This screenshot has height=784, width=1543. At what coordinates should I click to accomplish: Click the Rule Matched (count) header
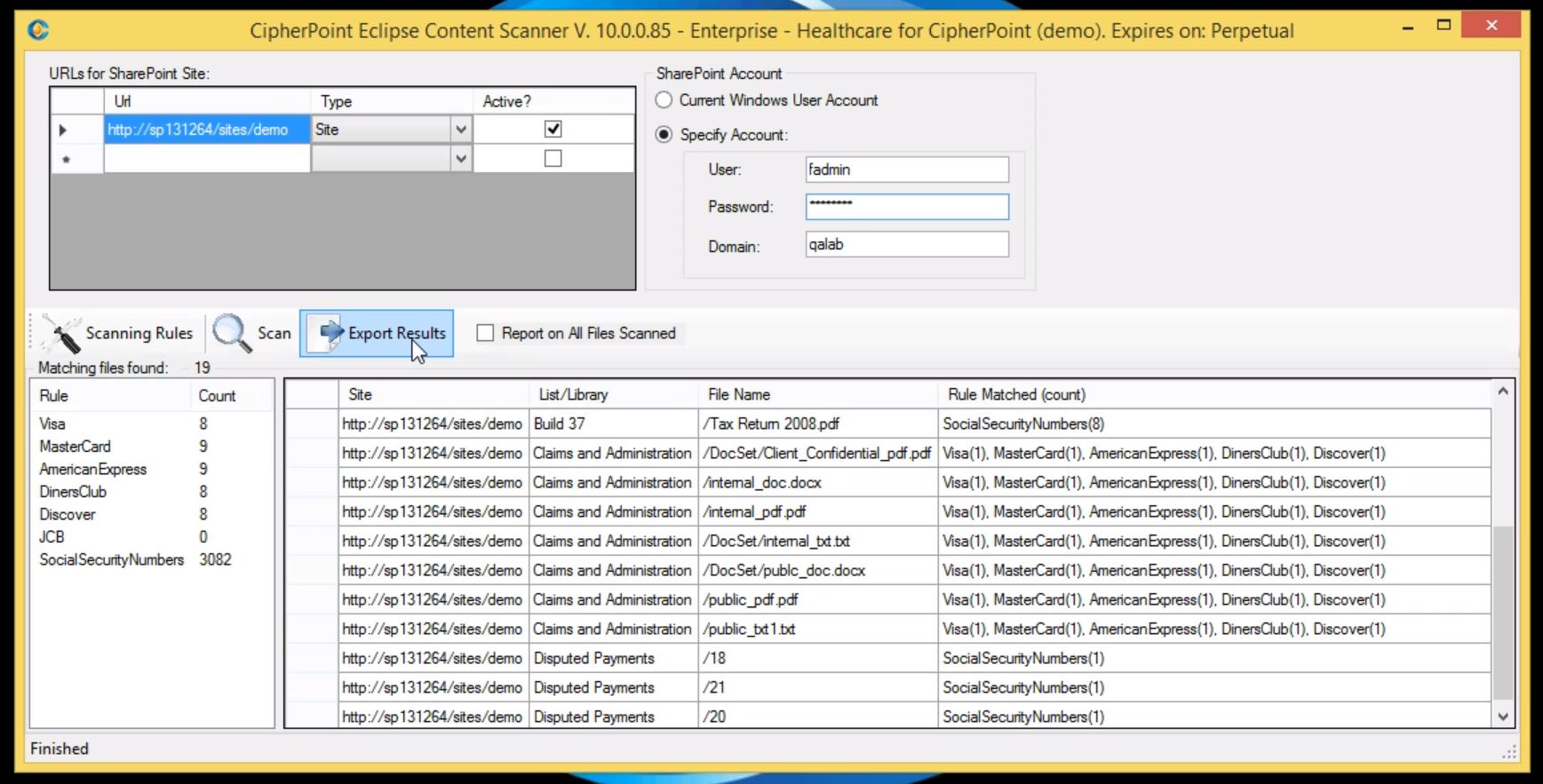tap(1214, 395)
